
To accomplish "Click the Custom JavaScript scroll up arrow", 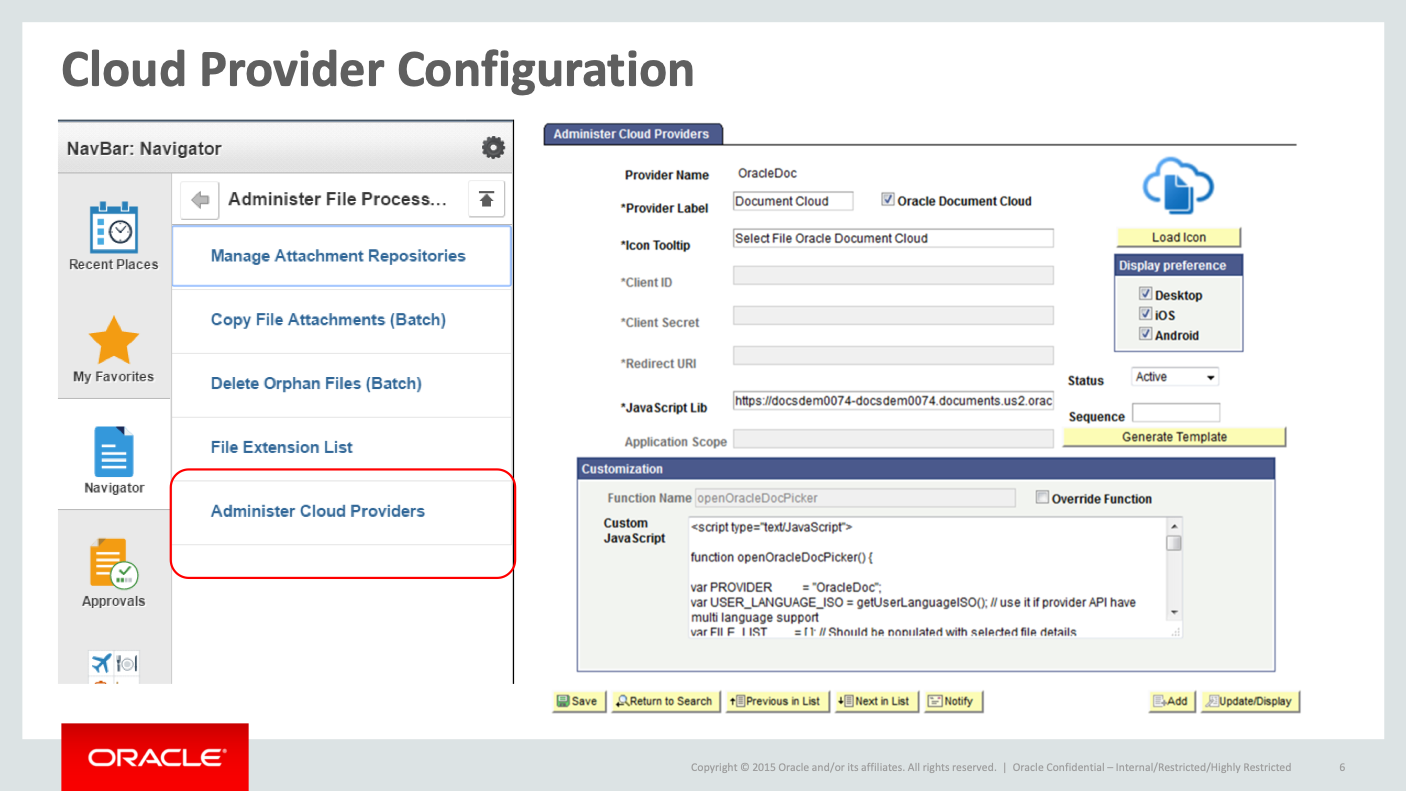I will [1174, 527].
